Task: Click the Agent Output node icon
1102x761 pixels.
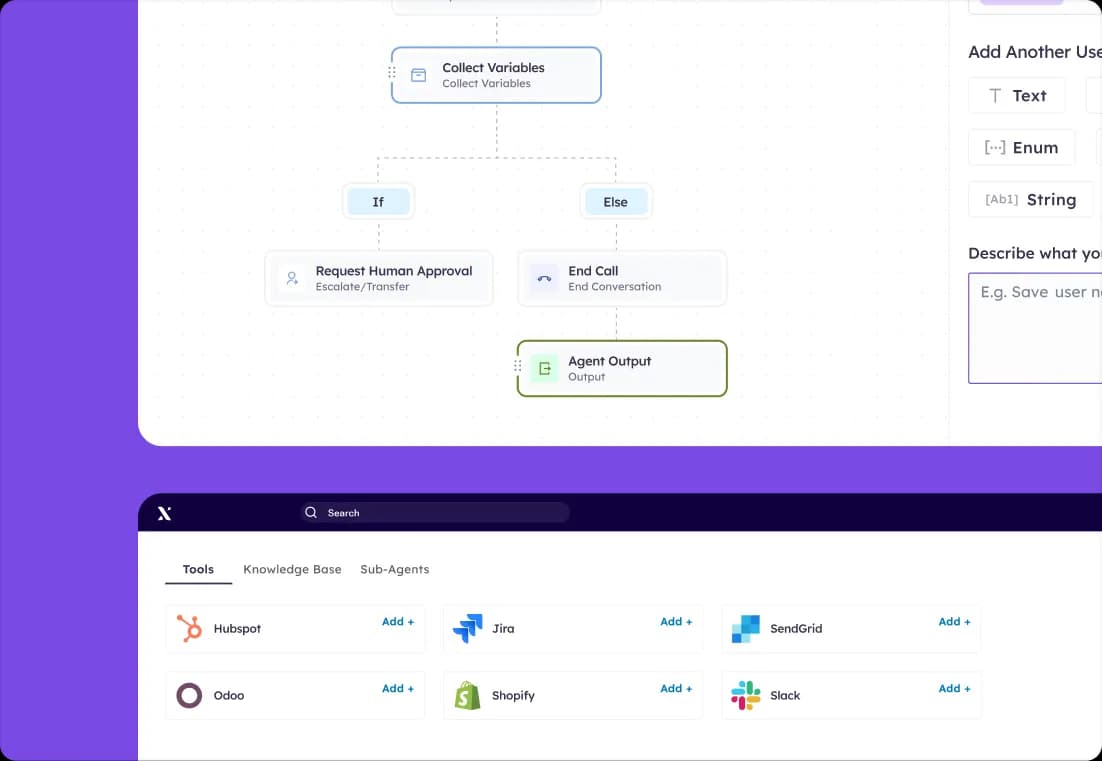Action: (543, 368)
